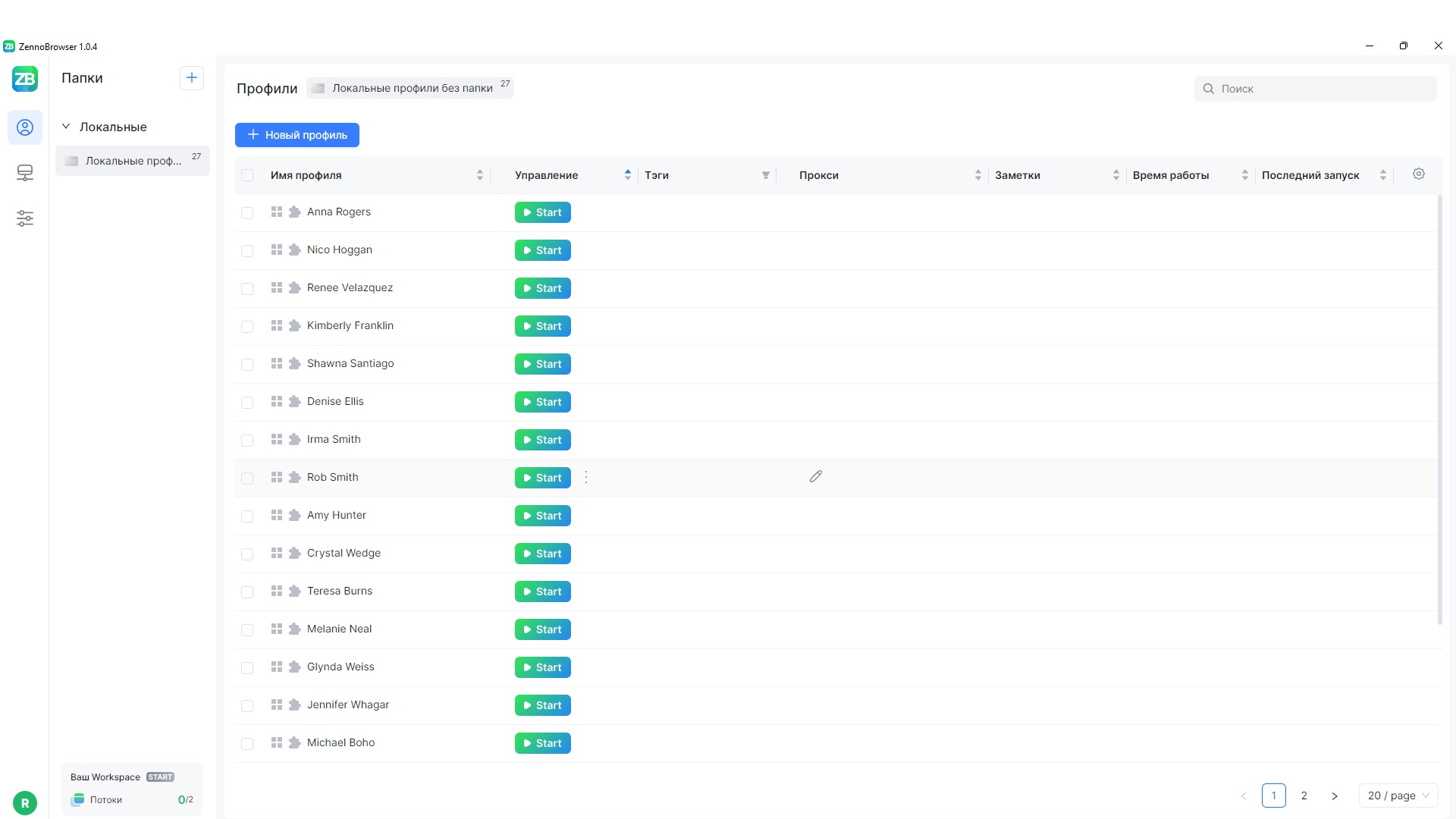Sort by the Имя профиля column
1456x819 pixels.
[x=480, y=175]
